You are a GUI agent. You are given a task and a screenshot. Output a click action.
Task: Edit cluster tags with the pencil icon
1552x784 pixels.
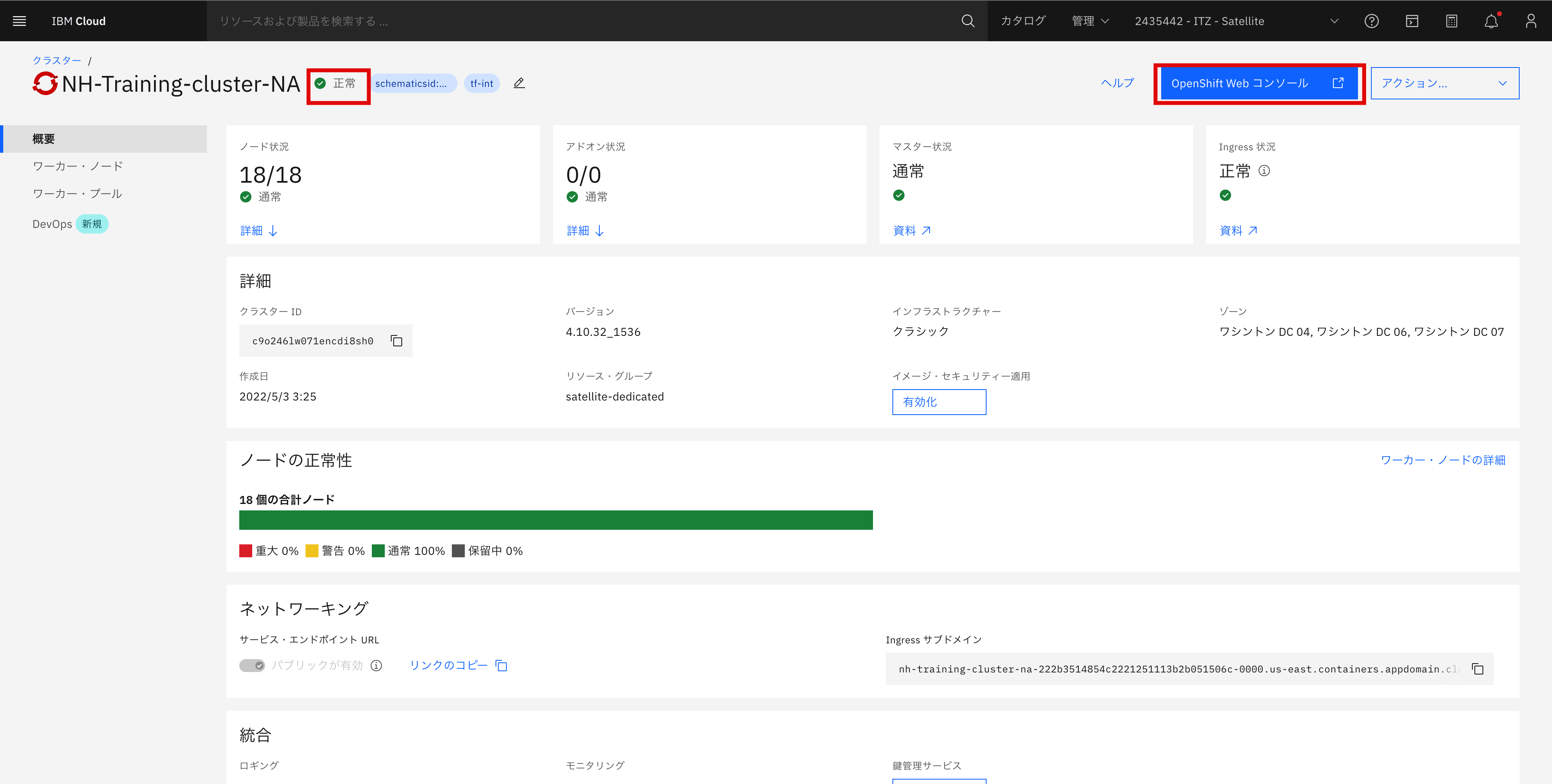pos(519,82)
